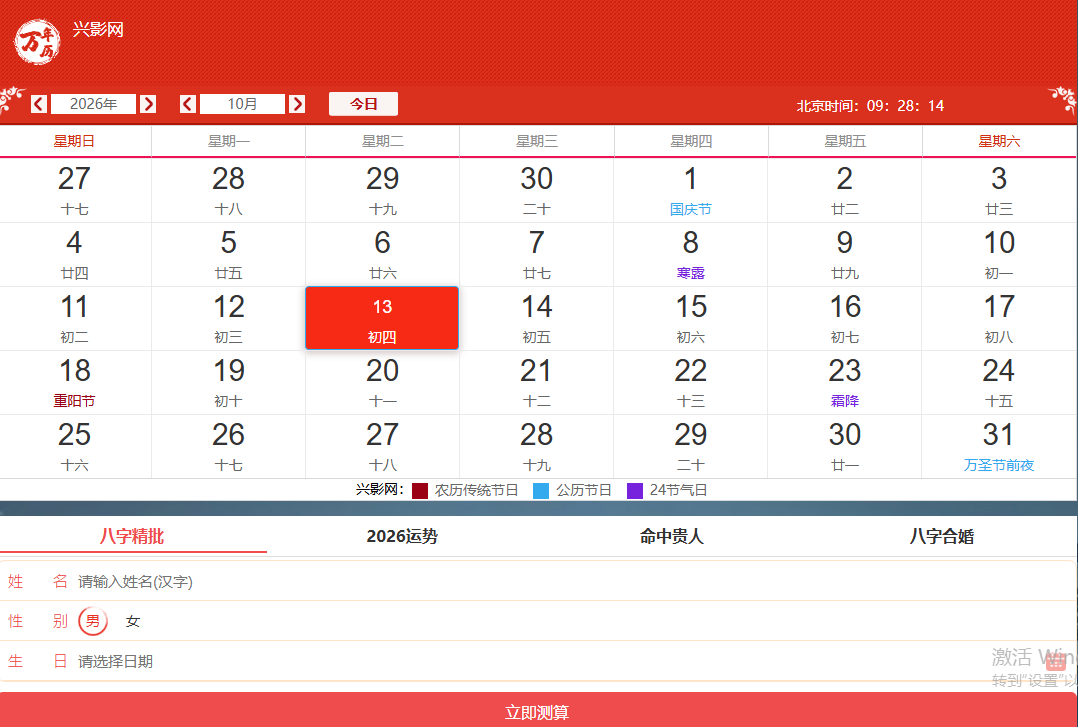
Task: Select date 8 寒露
Action: [691, 254]
